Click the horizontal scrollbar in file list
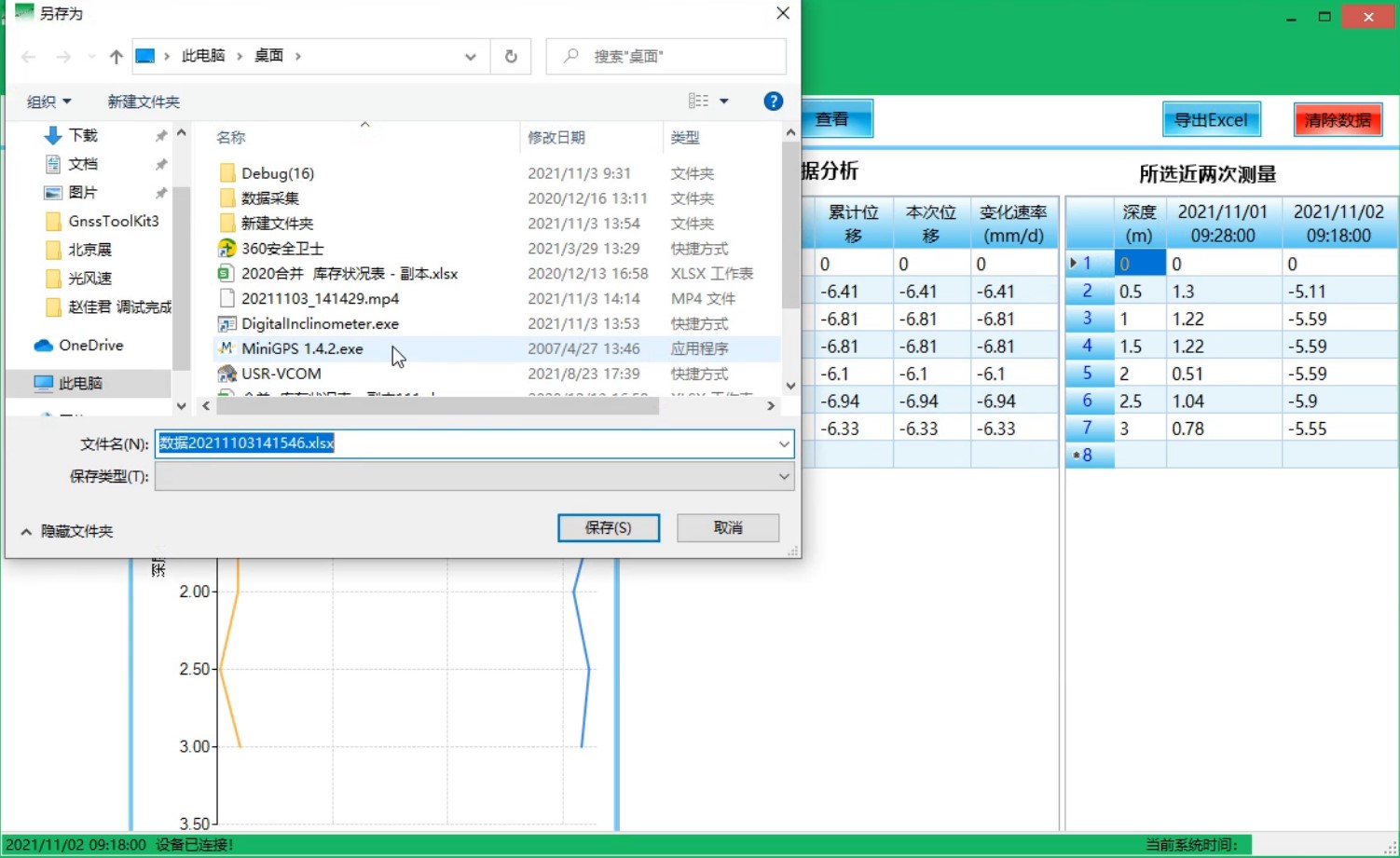The height and width of the screenshot is (858, 1400). coord(438,406)
